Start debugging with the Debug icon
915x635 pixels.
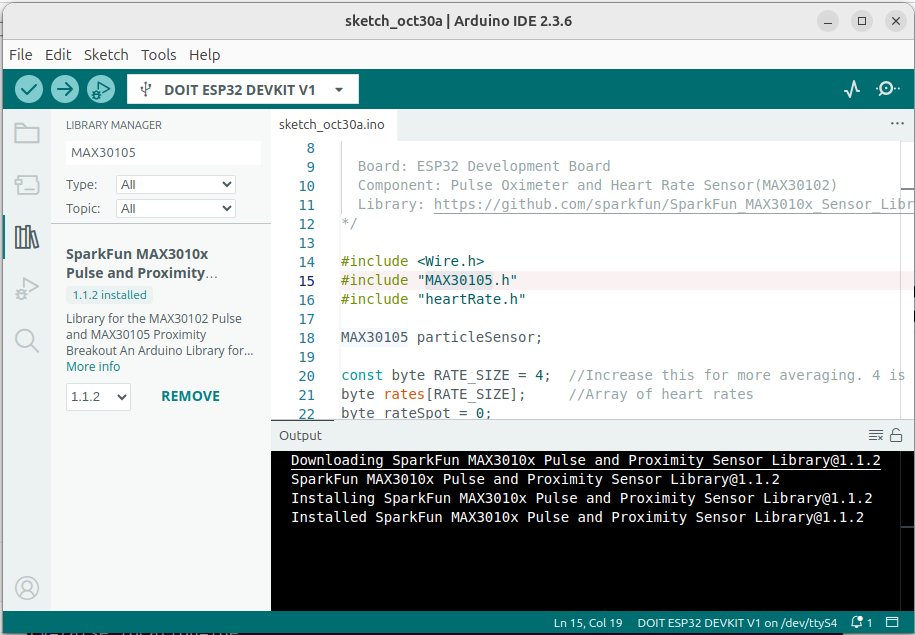[x=100, y=89]
